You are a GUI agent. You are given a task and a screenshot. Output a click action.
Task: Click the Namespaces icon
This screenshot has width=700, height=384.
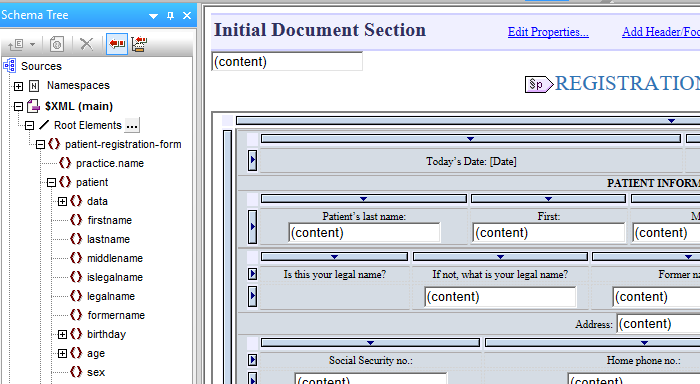tap(34, 86)
